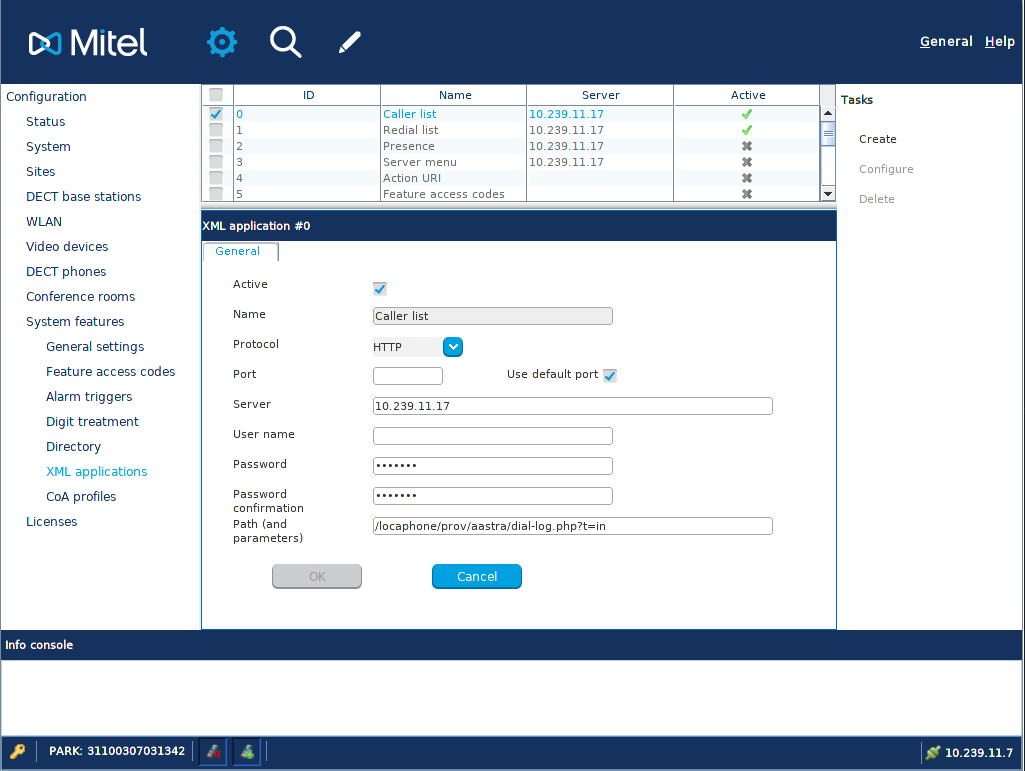Click the connection plug icon near 10.239.11.7
This screenshot has width=1025, height=771.
coord(933,753)
